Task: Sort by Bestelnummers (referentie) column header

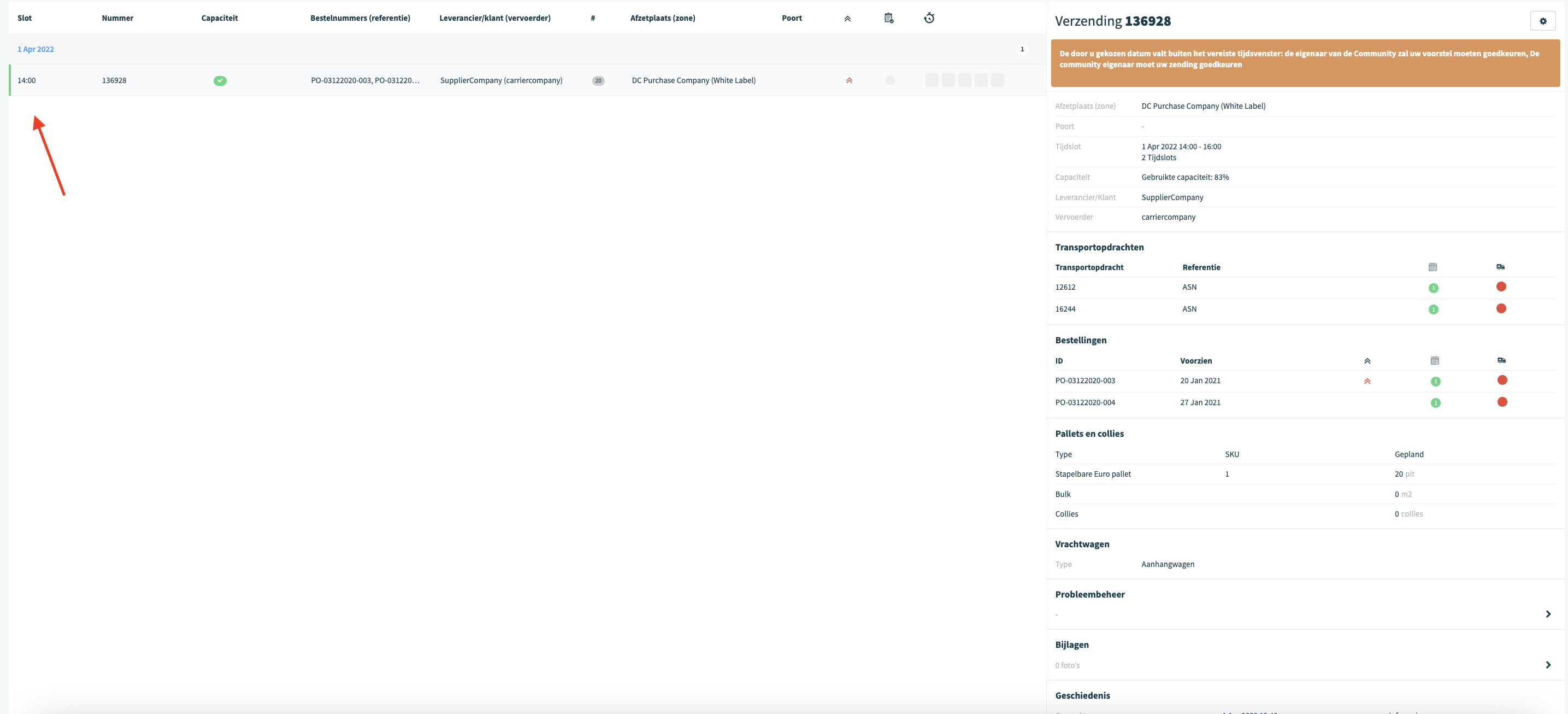Action: pyautogui.click(x=361, y=18)
